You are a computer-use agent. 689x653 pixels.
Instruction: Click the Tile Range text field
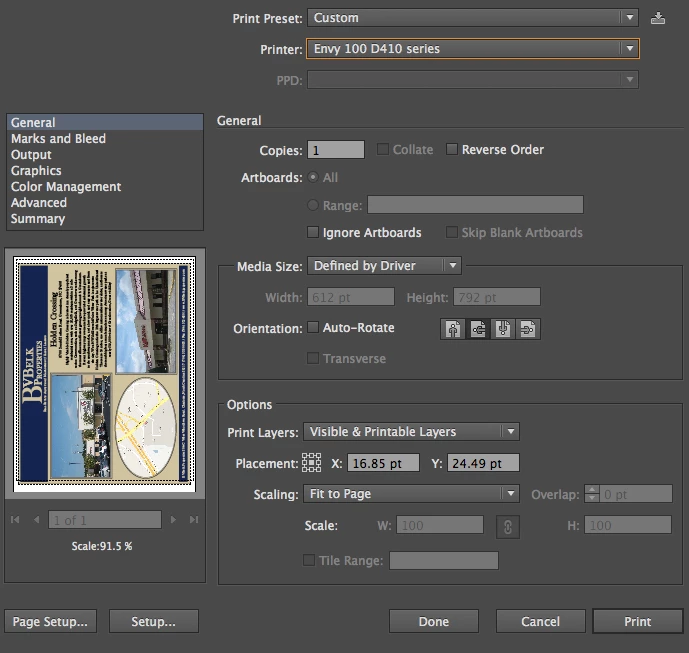click(444, 560)
